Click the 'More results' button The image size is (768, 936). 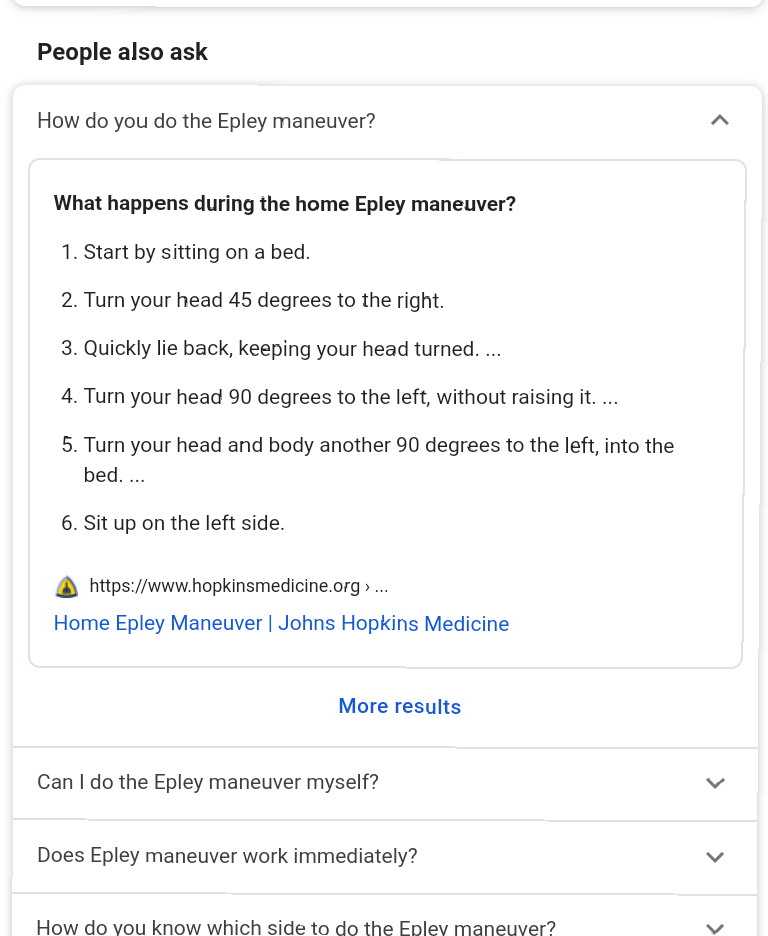(399, 706)
